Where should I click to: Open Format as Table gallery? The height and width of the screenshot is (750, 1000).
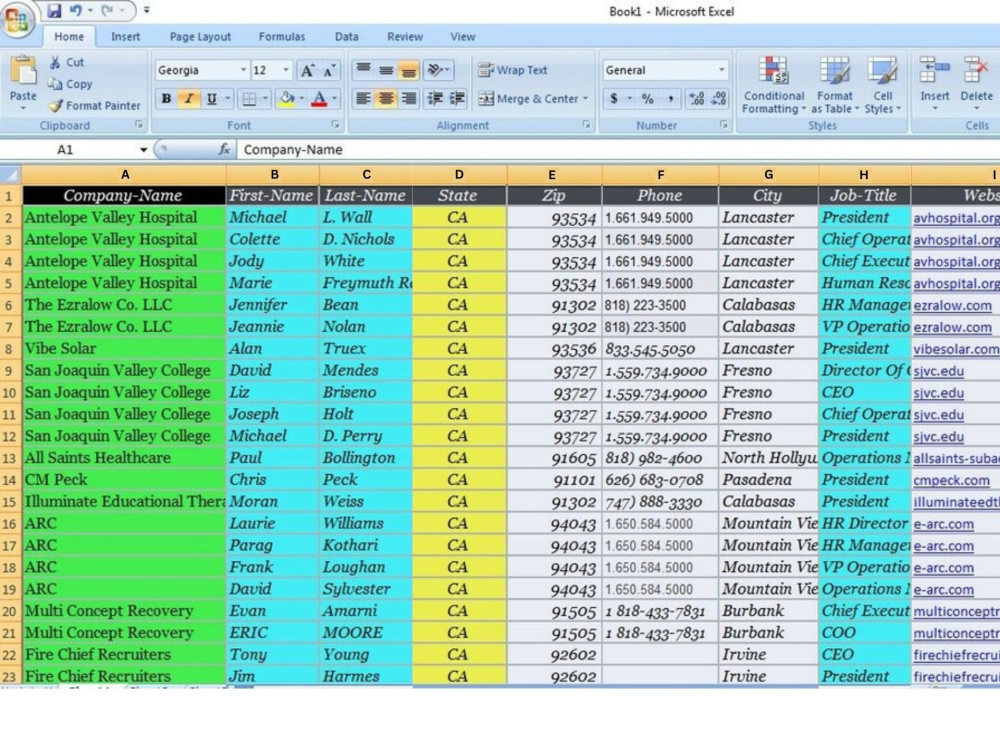tap(835, 85)
